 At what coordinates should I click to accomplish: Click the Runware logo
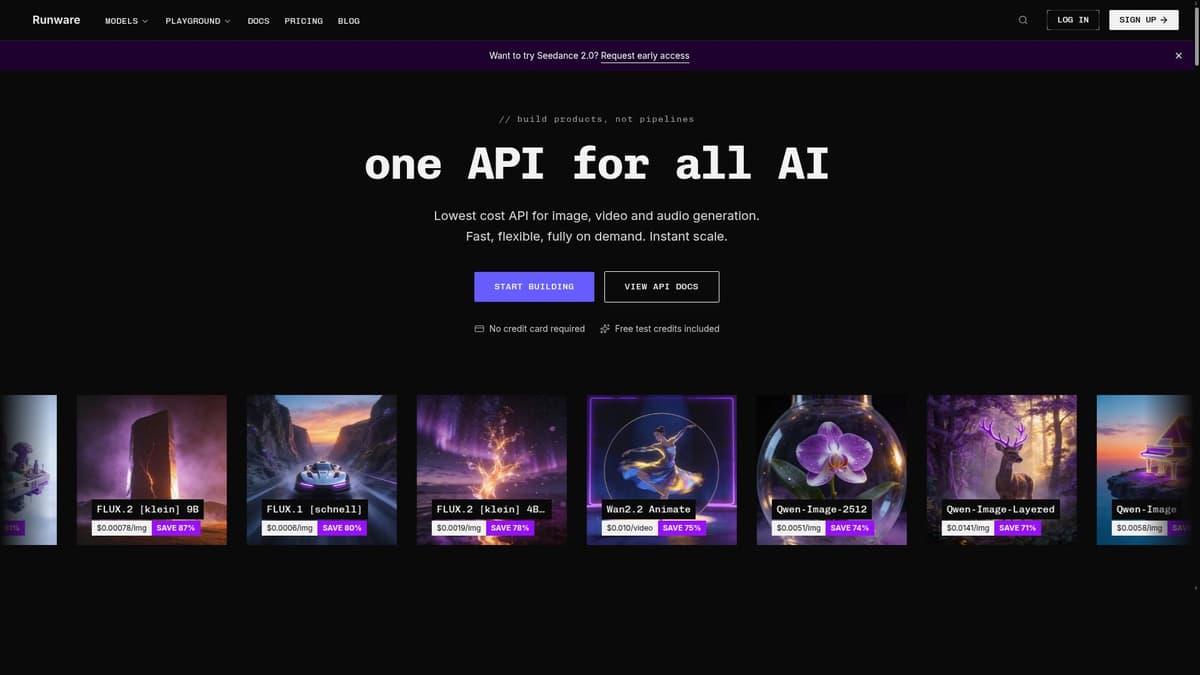coord(56,20)
